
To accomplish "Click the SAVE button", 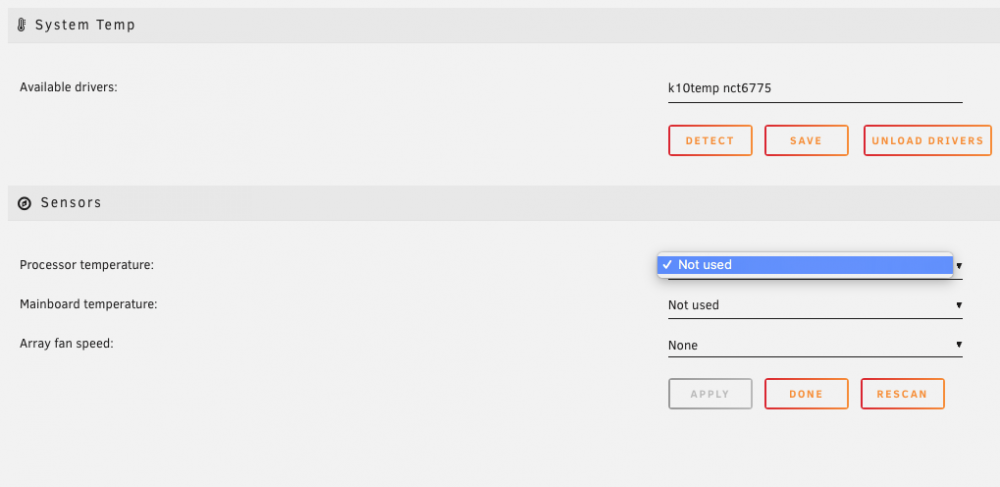I will (806, 141).
